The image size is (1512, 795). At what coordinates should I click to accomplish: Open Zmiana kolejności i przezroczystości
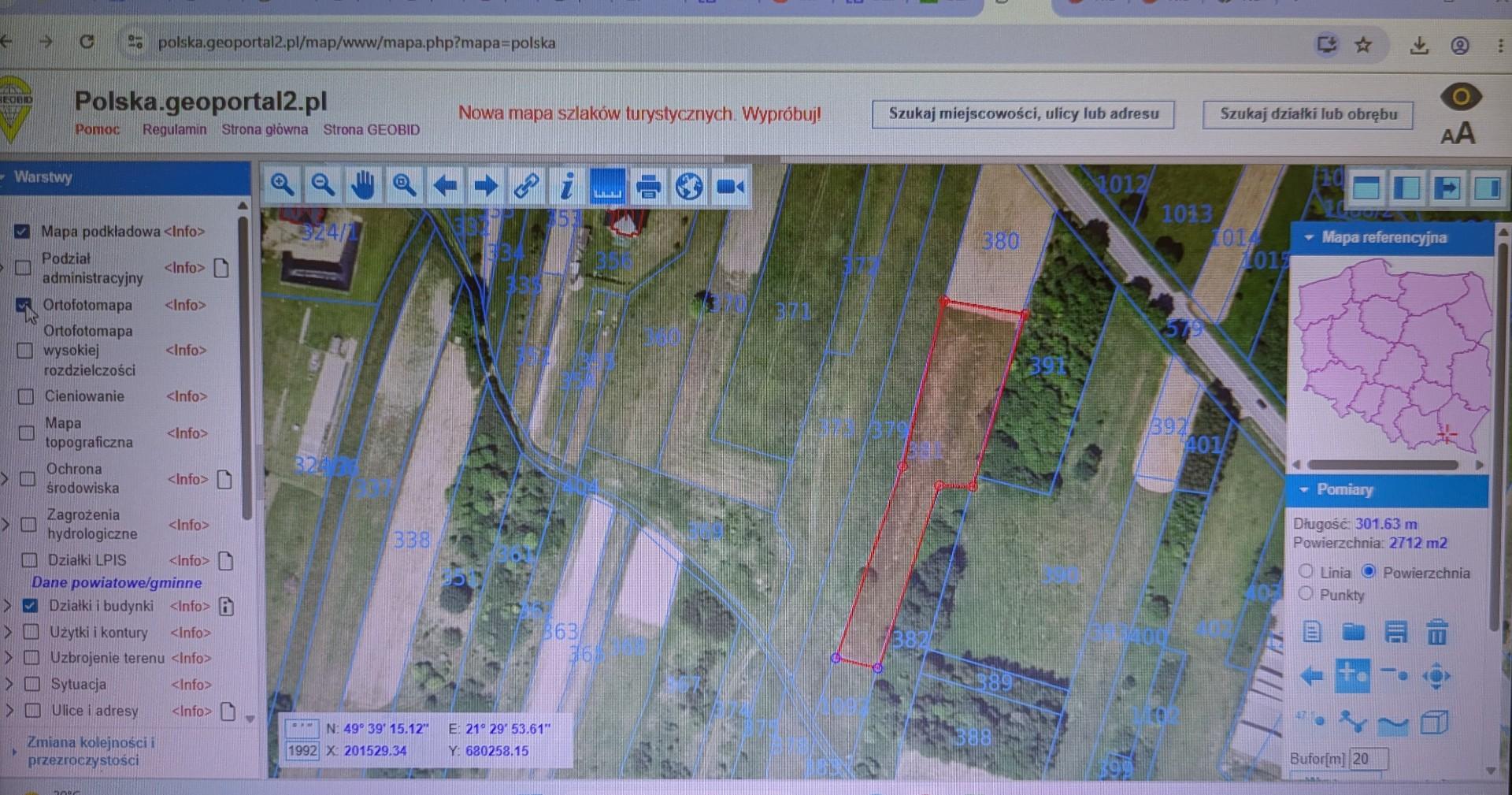coord(91,751)
